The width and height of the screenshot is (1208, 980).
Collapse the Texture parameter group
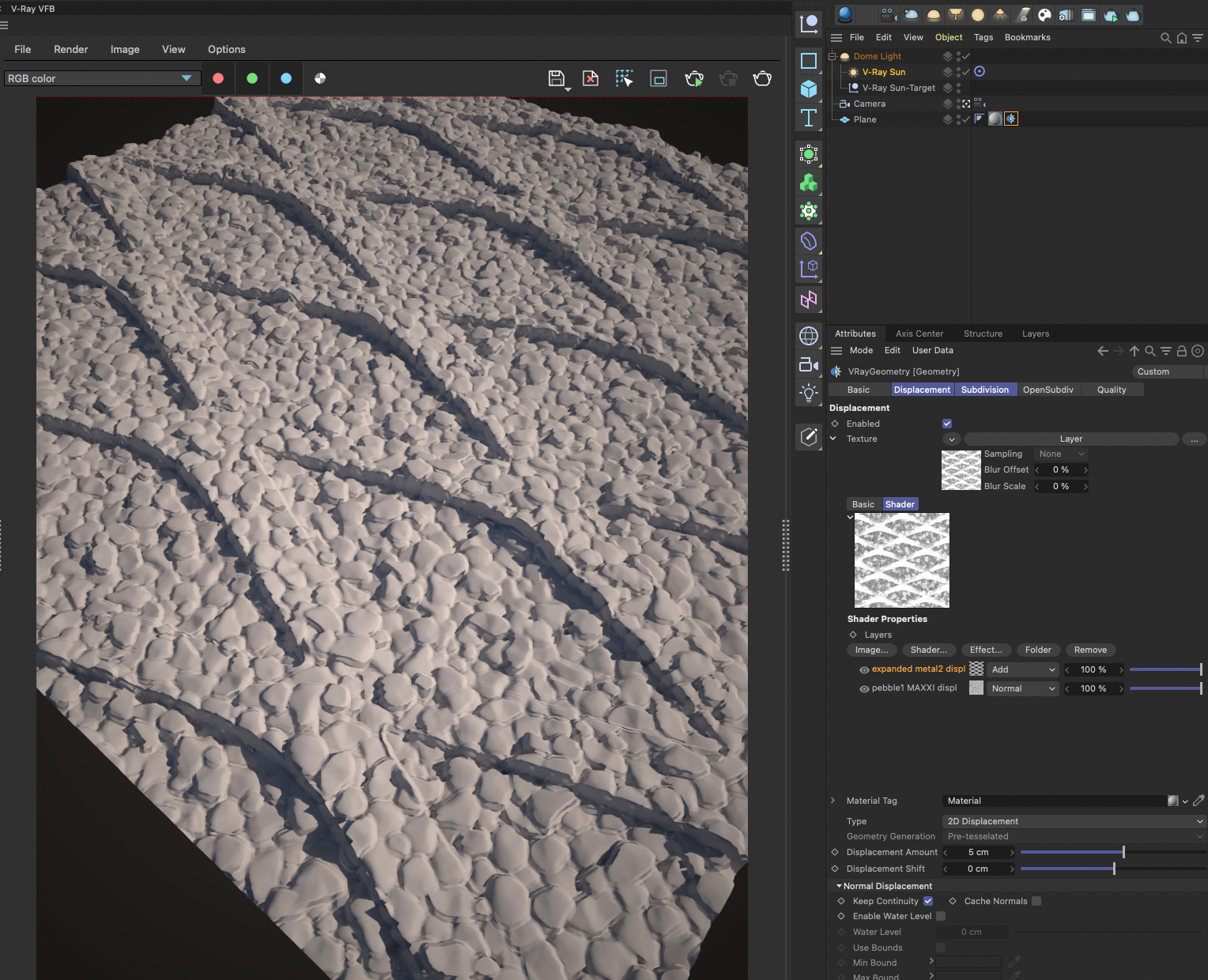click(833, 439)
